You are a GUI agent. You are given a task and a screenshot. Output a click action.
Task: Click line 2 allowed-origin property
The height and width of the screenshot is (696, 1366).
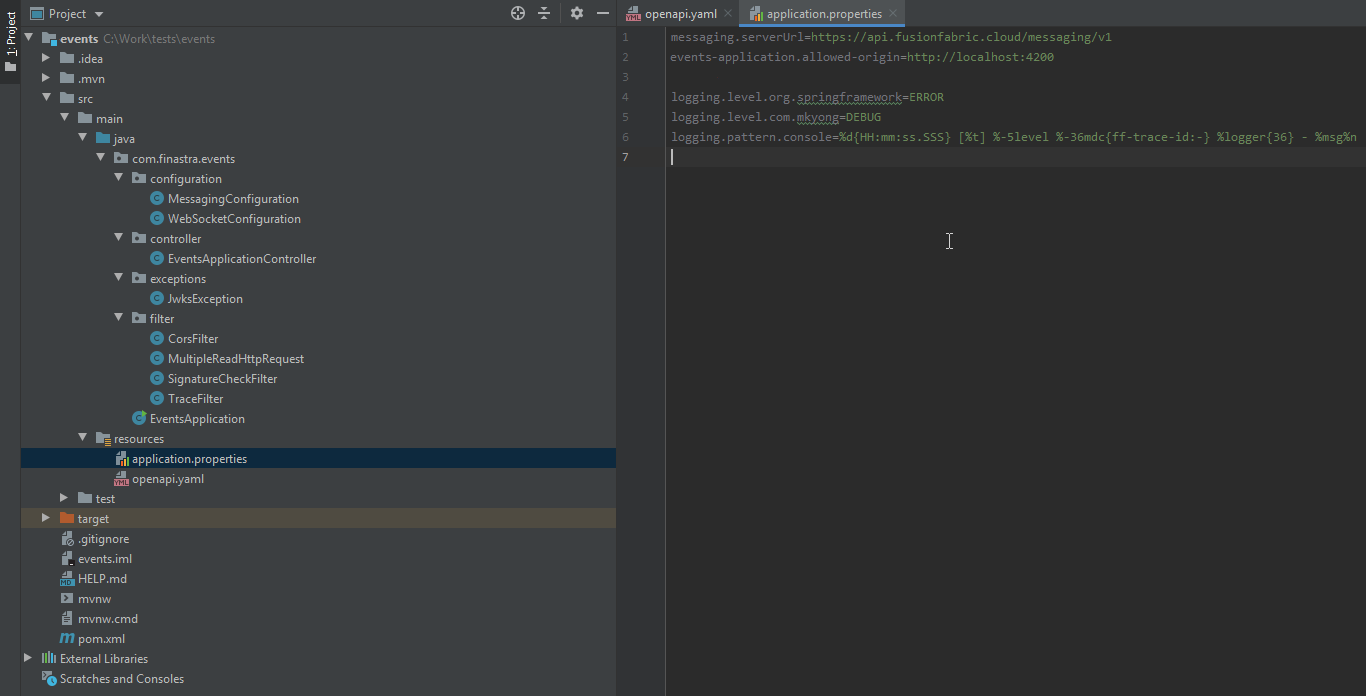(862, 58)
